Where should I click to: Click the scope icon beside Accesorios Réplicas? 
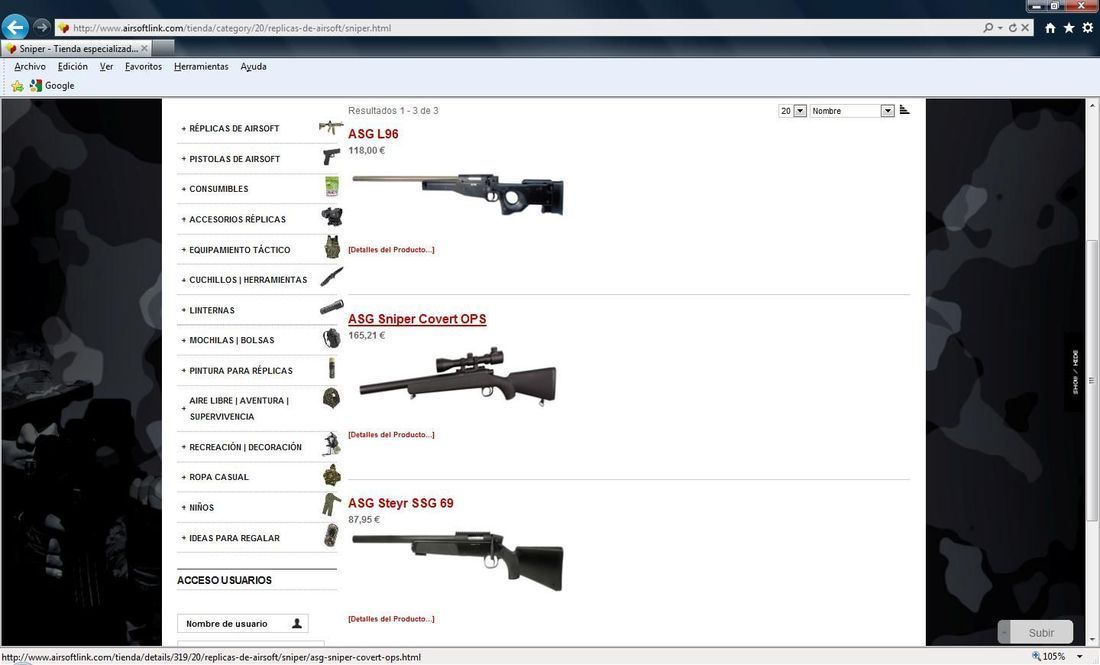[332, 216]
